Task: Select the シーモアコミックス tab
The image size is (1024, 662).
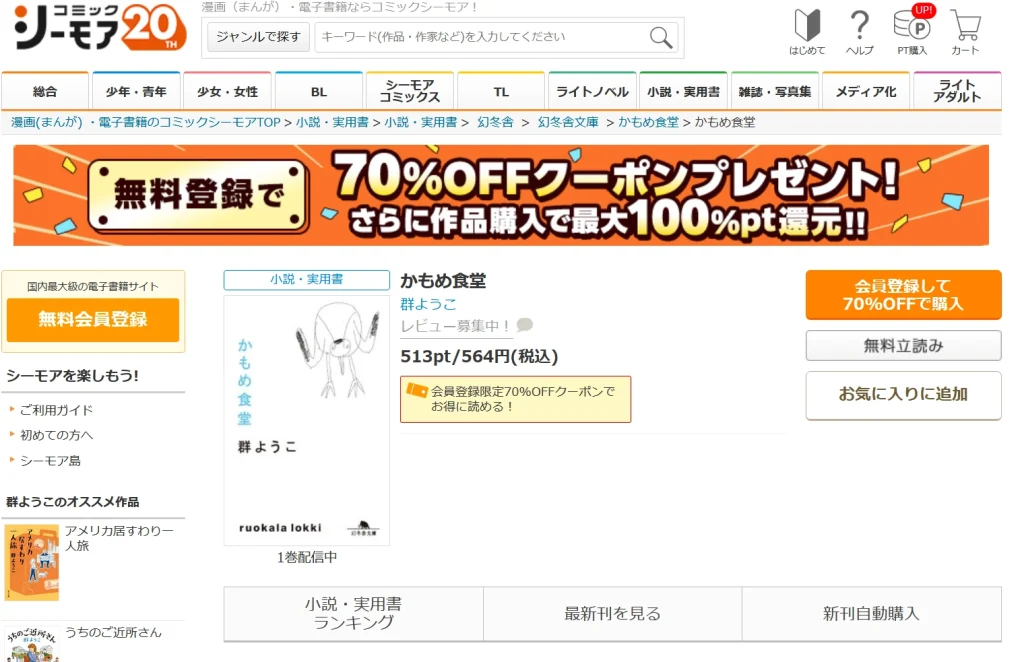Action: pyautogui.click(x=410, y=91)
